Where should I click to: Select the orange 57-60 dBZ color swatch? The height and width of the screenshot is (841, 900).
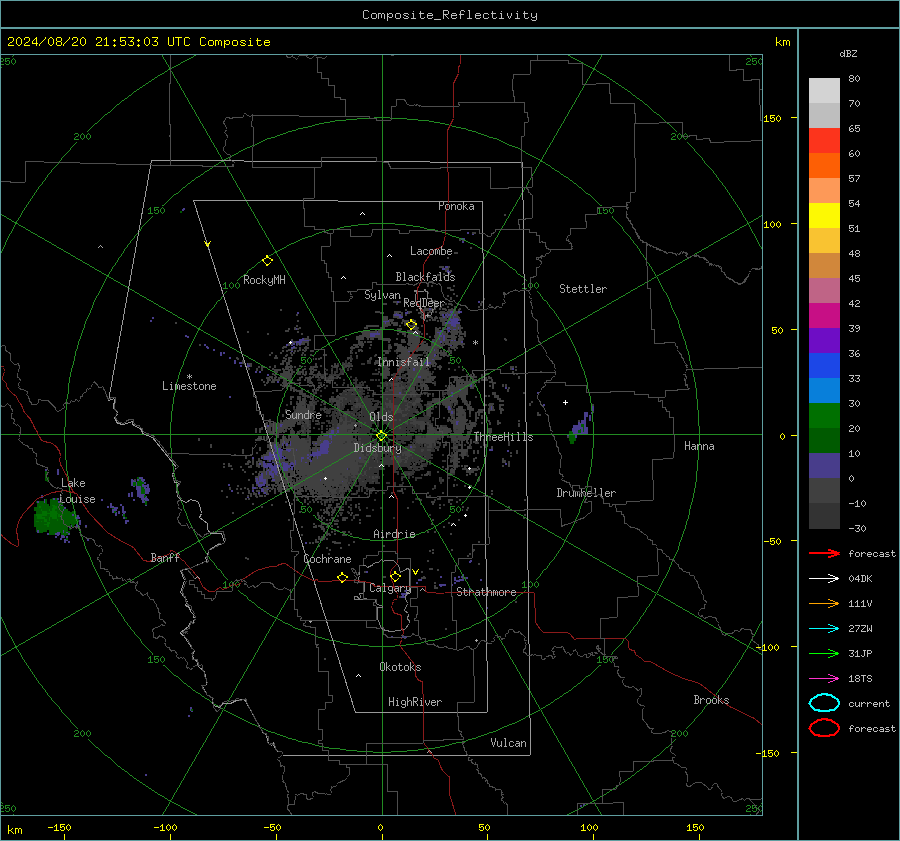click(x=824, y=166)
